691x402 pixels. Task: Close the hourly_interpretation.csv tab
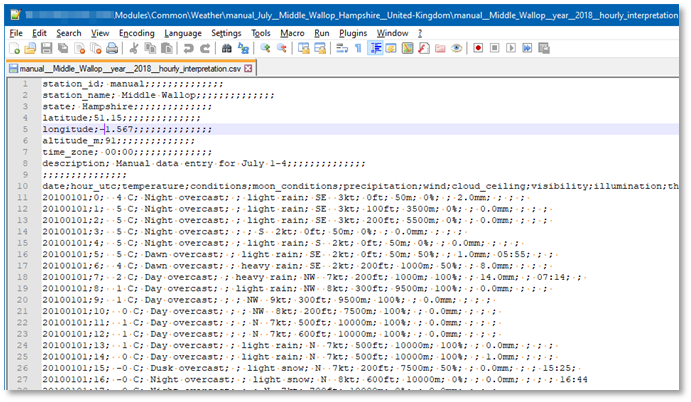[x=248, y=68]
